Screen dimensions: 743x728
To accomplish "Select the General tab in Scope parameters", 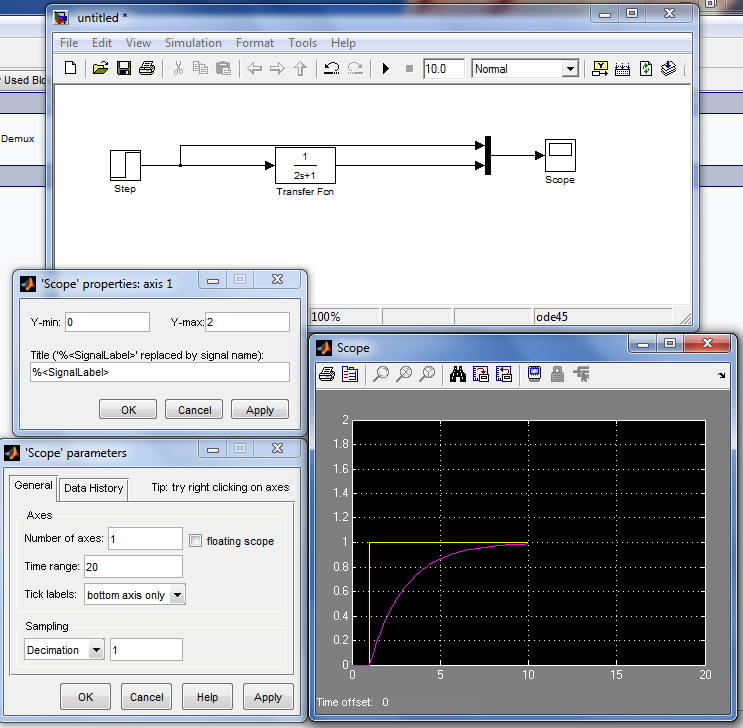I will coord(33,486).
